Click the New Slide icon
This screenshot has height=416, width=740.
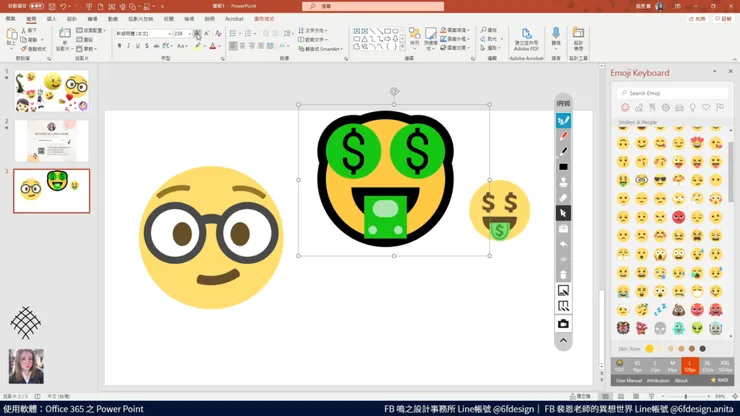[65, 34]
